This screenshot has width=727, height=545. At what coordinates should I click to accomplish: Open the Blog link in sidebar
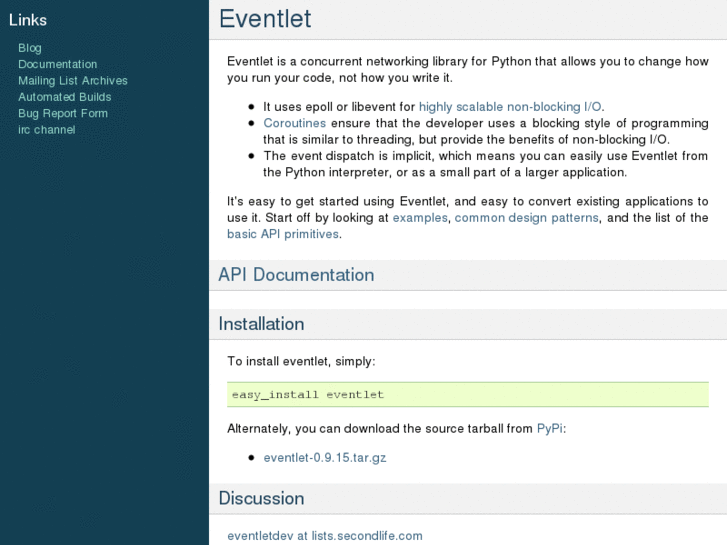point(30,48)
